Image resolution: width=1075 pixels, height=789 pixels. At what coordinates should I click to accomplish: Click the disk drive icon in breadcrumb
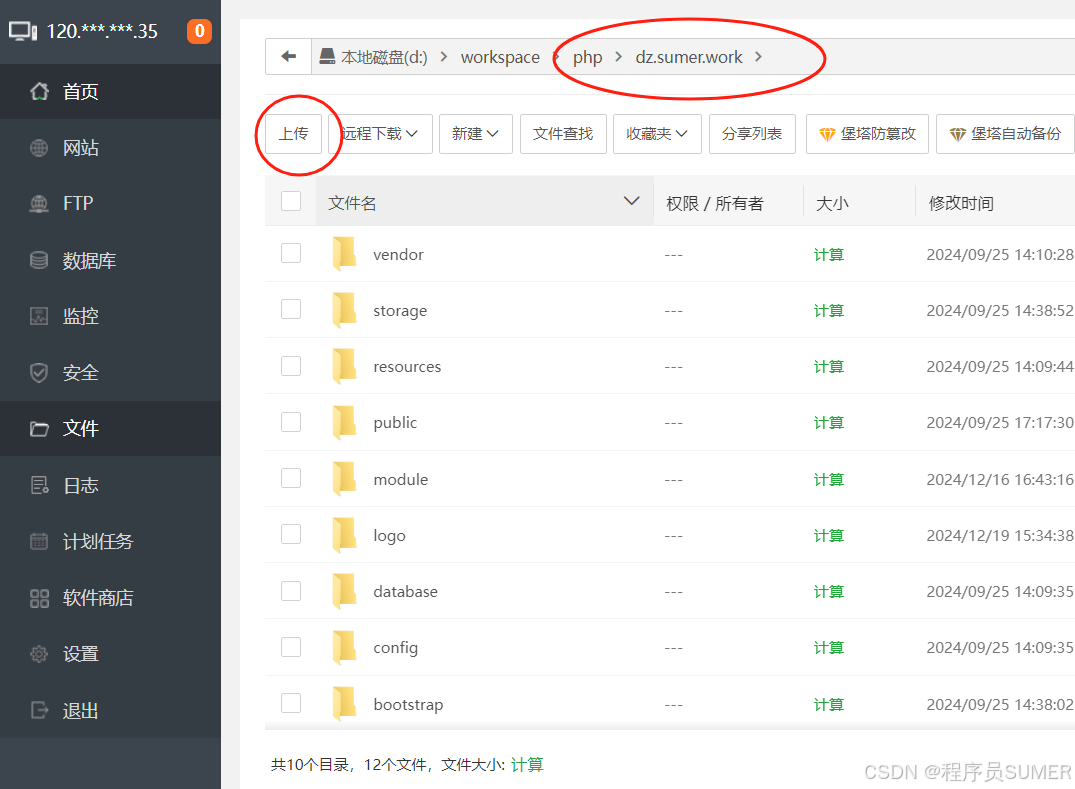(328, 56)
